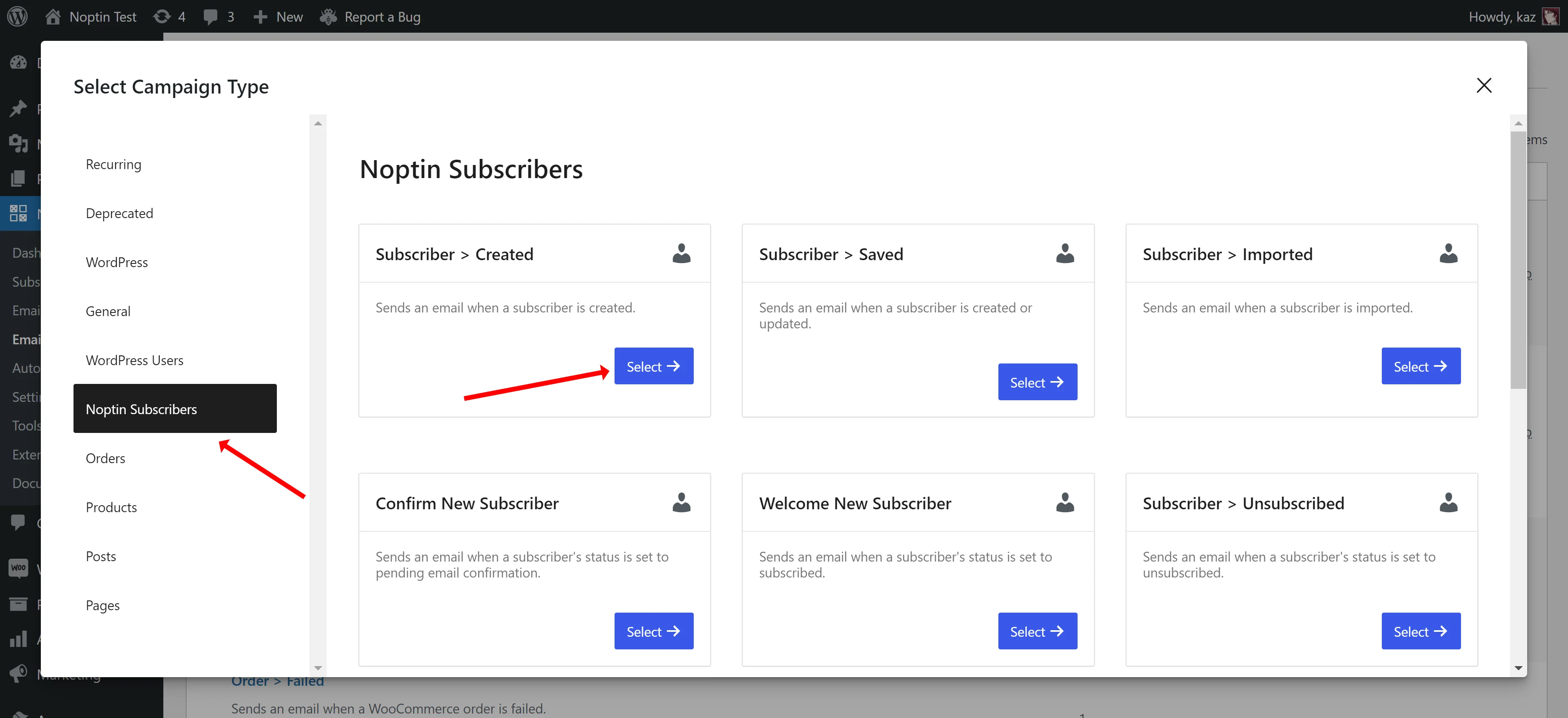The width and height of the screenshot is (1568, 718).
Task: Select the Subscriber > Created campaign
Action: pos(653,366)
